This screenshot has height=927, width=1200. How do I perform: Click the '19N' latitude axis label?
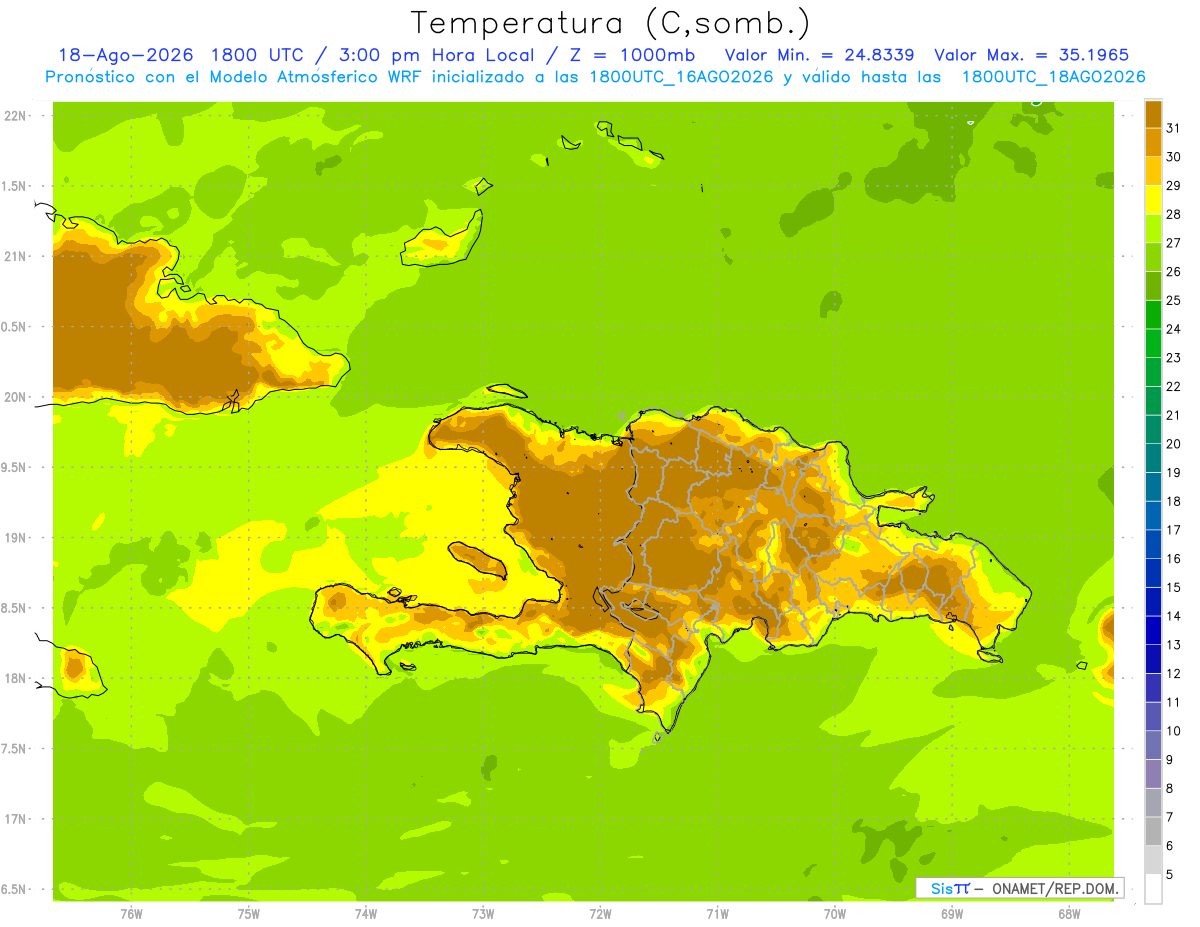[x=16, y=537]
